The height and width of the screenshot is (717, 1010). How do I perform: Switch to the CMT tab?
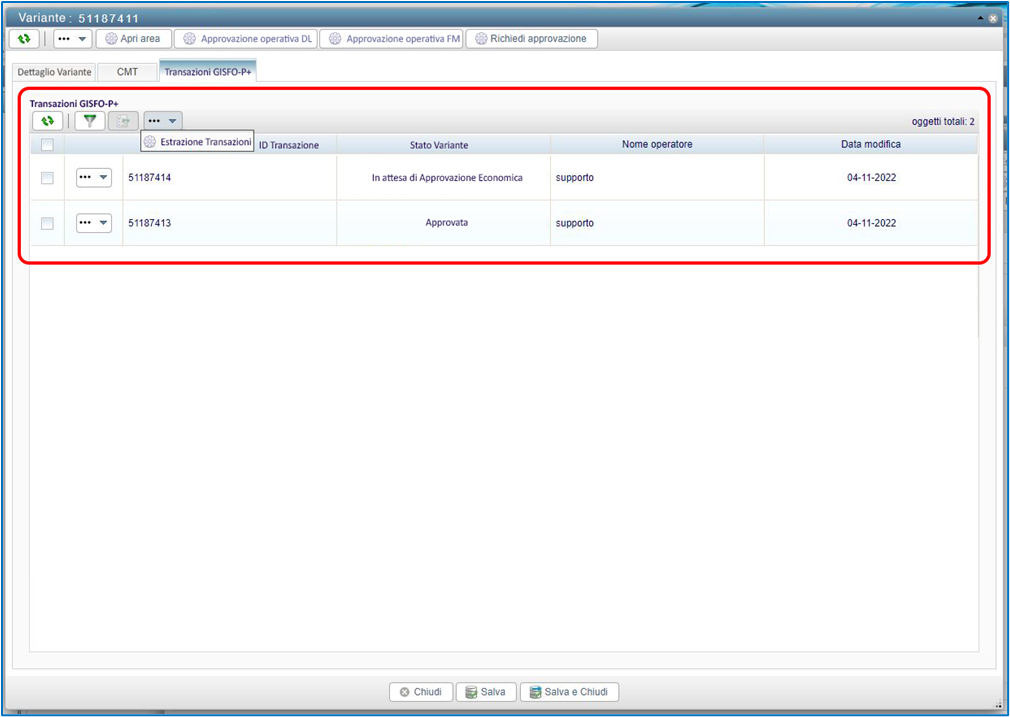tap(127, 72)
